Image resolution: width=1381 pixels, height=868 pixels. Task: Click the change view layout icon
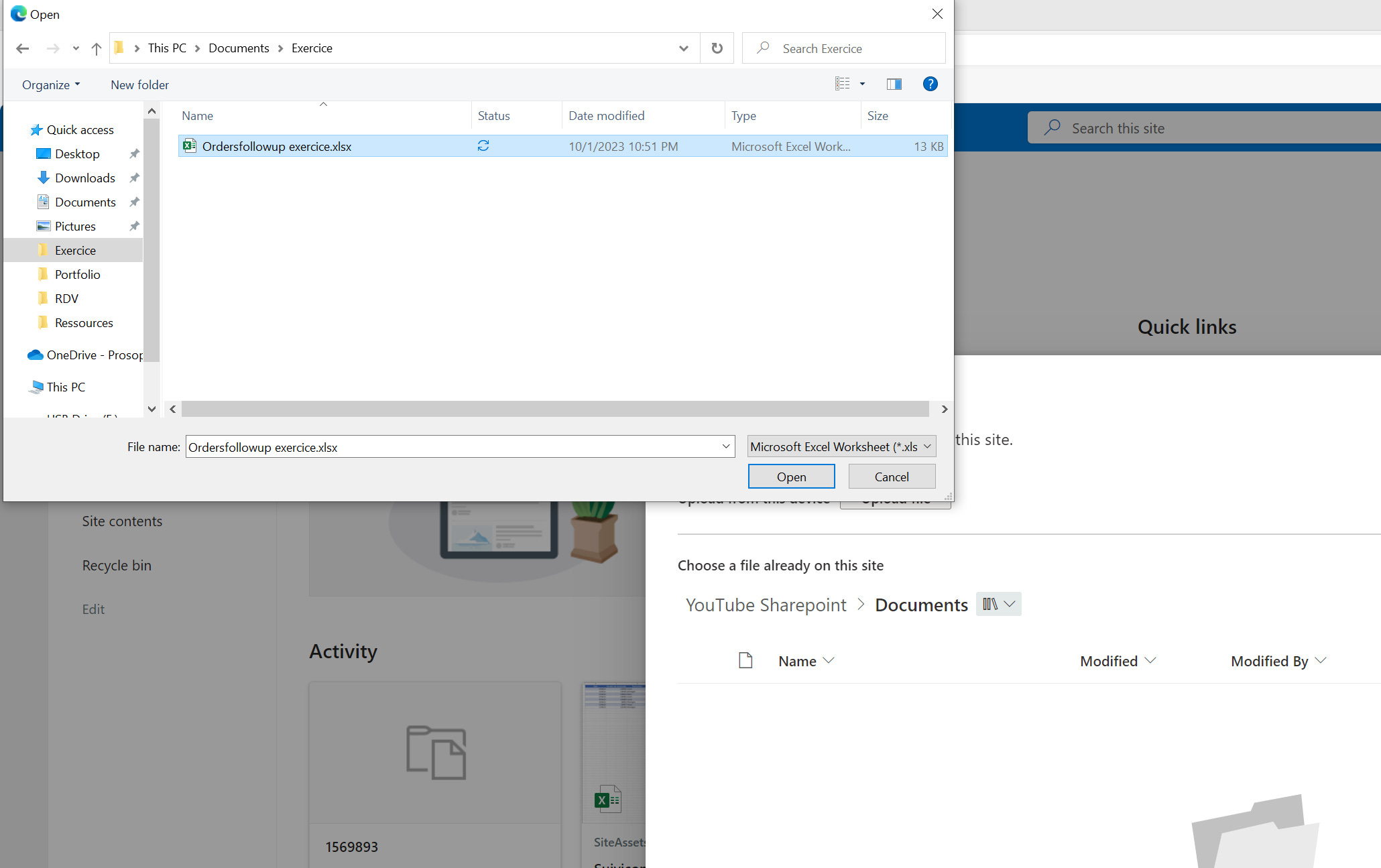point(842,84)
